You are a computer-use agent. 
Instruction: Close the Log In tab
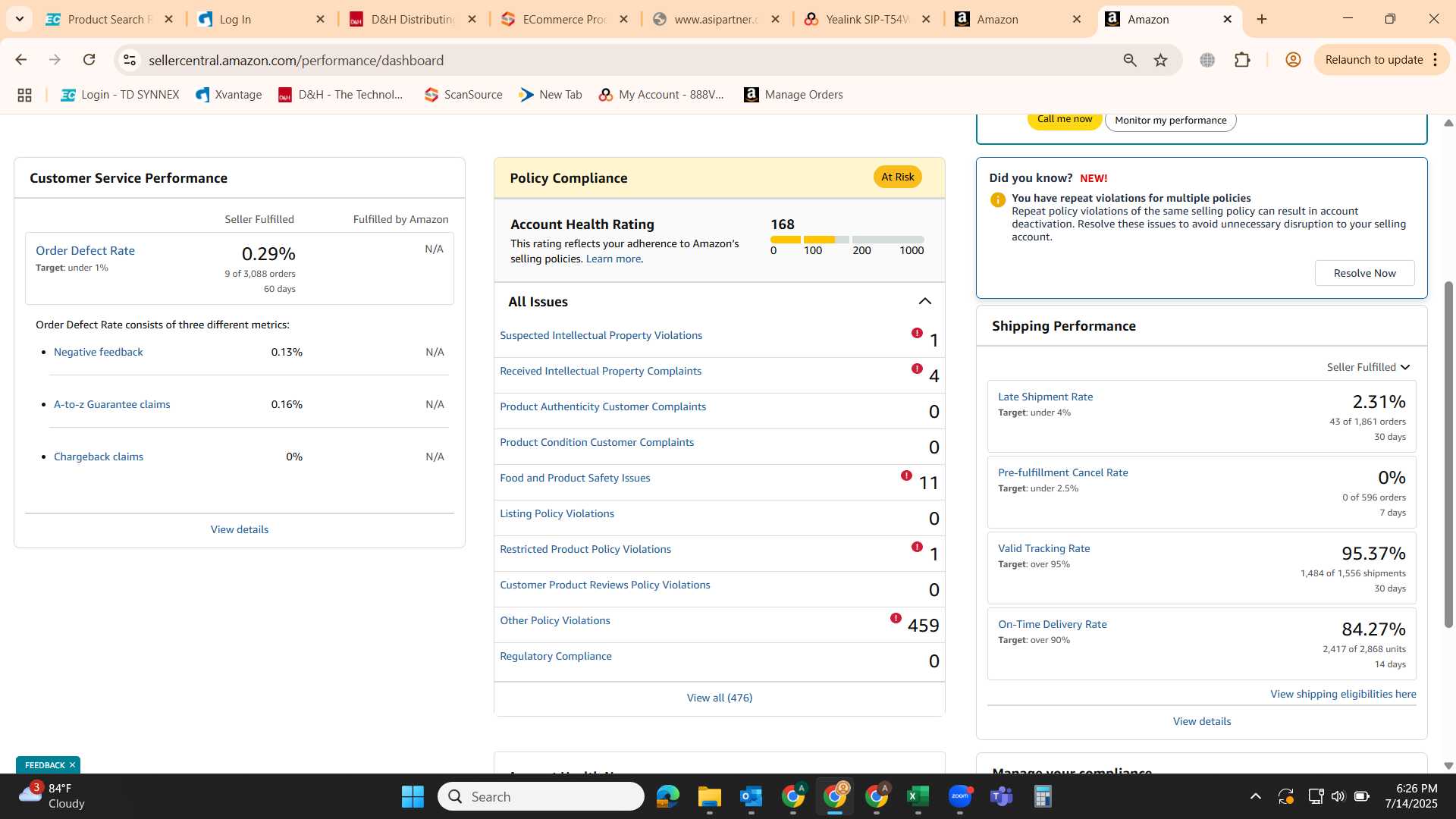(320, 19)
